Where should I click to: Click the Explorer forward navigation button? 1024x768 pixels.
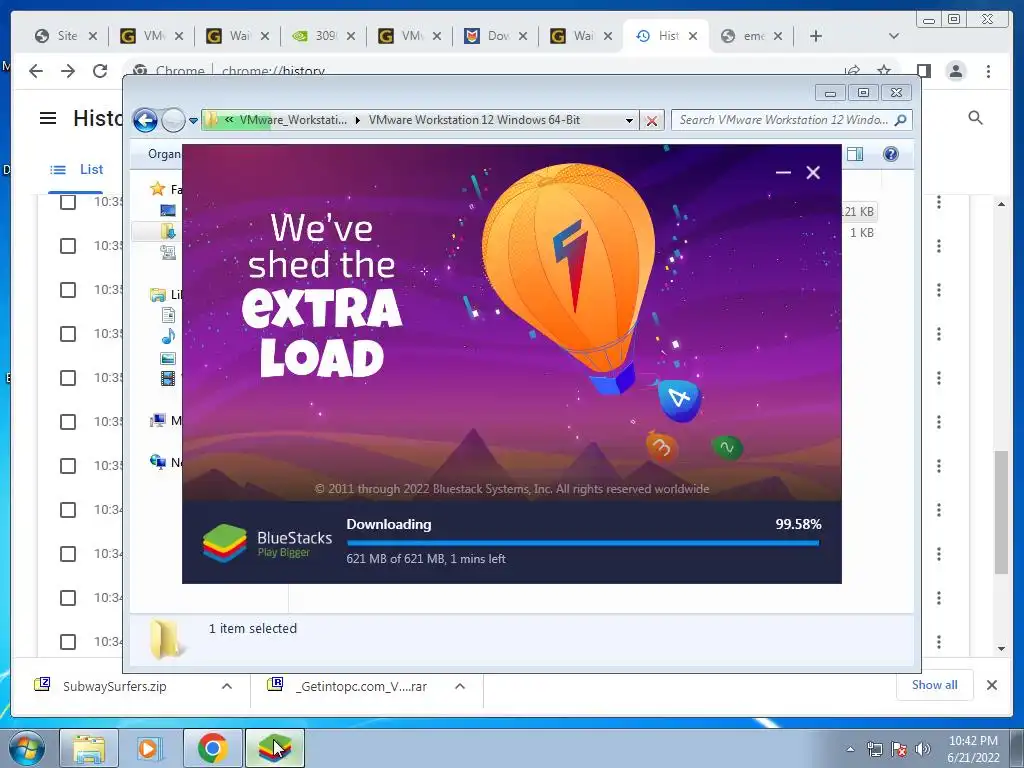tap(172, 120)
